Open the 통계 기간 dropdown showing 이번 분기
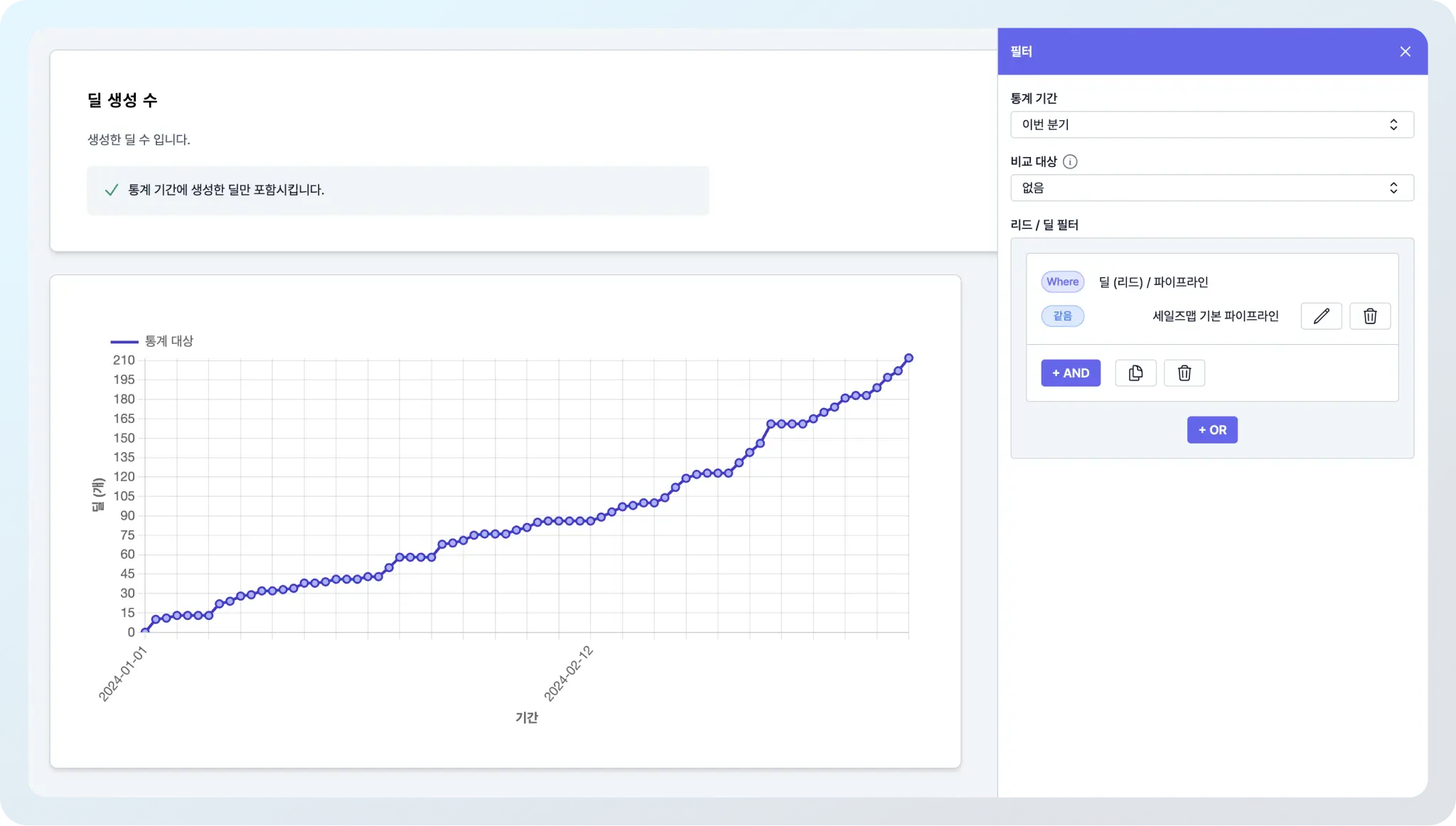 tap(1211, 124)
